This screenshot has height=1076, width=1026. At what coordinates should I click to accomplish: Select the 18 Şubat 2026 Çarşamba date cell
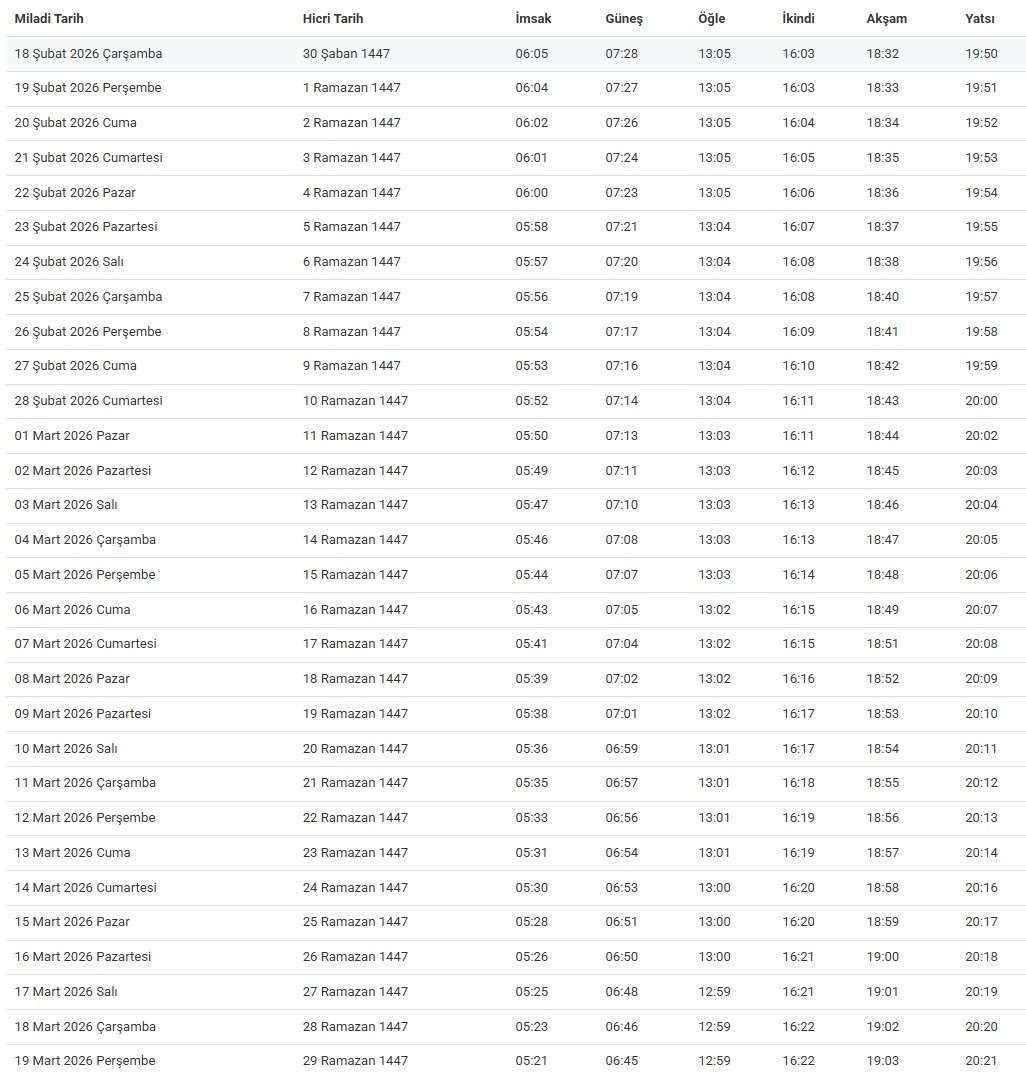88,54
